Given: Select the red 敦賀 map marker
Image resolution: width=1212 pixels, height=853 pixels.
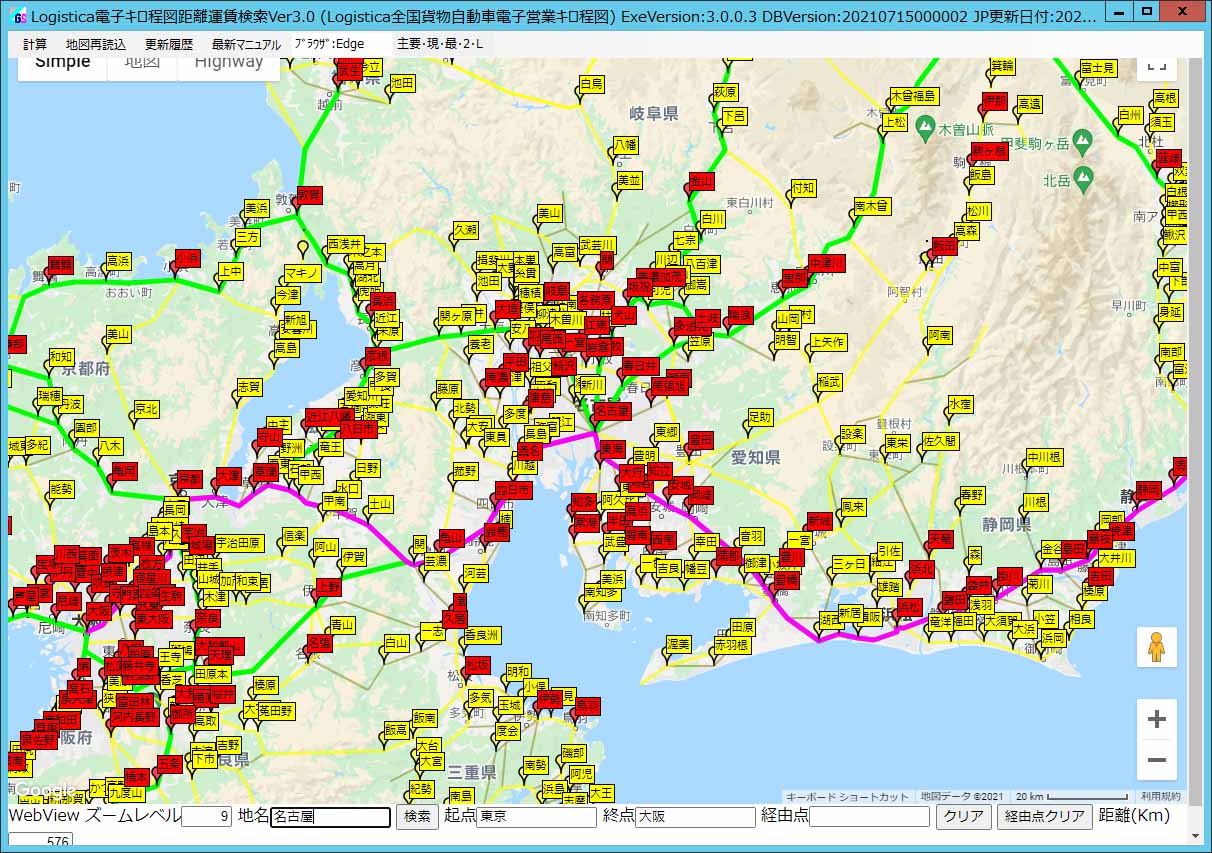Looking at the screenshot, I should pos(308,197).
